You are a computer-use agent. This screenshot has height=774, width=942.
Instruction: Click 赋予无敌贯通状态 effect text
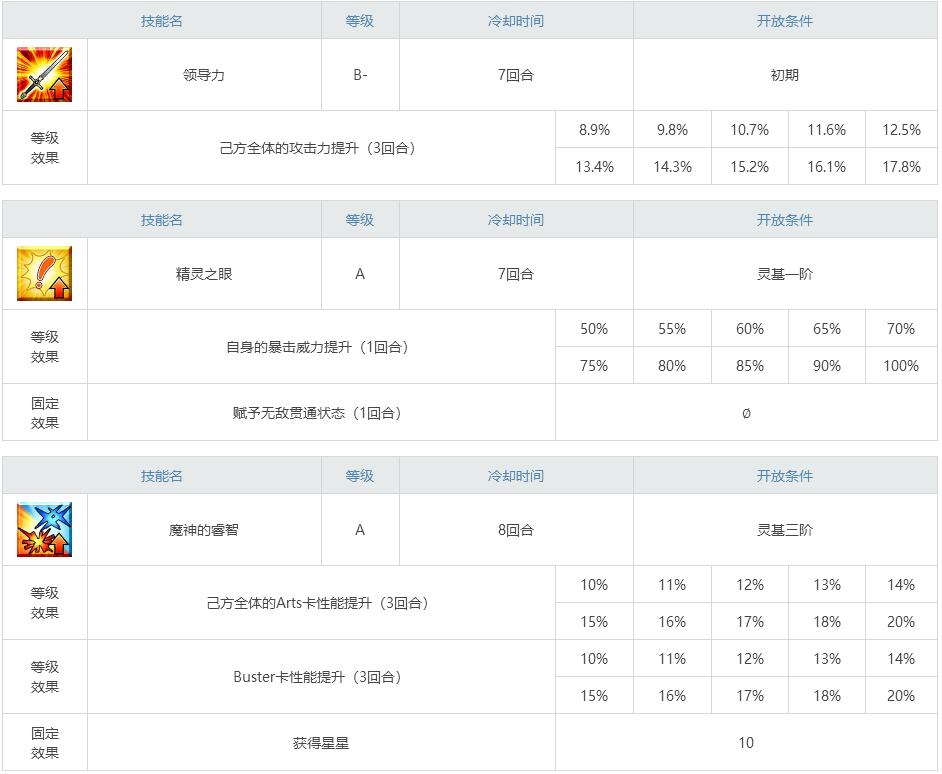[317, 413]
